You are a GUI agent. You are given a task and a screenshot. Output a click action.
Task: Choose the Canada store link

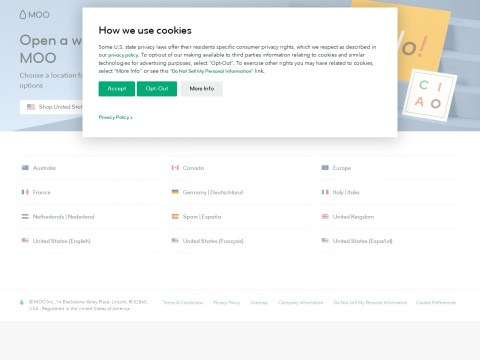coord(193,168)
